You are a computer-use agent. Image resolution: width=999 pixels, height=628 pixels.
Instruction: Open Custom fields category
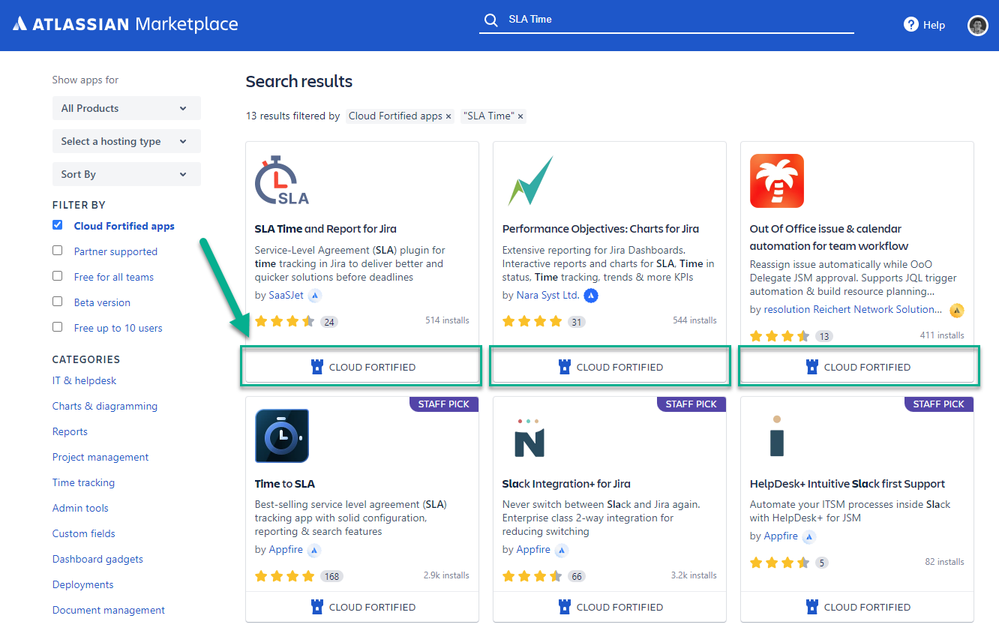pyautogui.click(x=83, y=533)
